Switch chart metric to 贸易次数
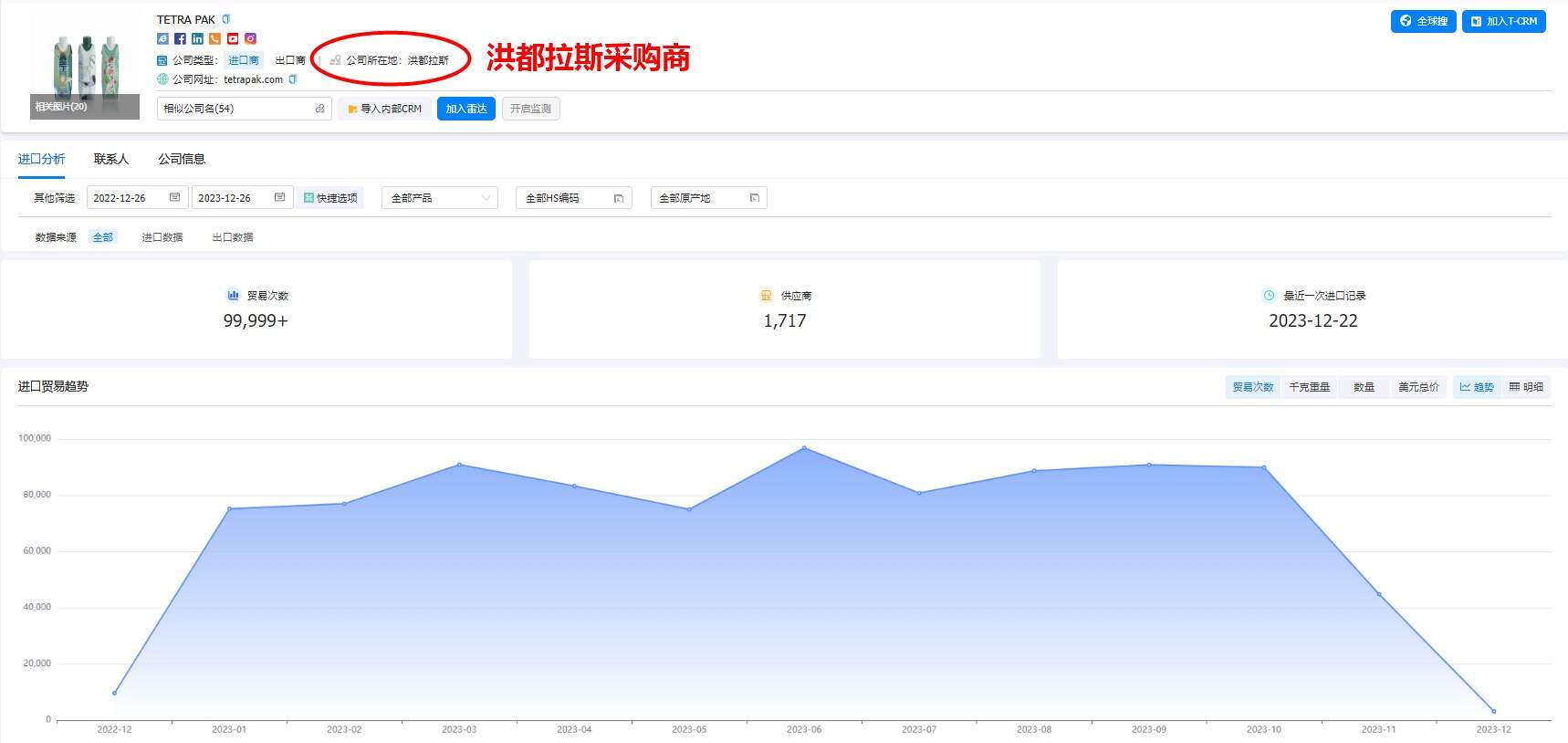This screenshot has height=743, width=1568. click(1253, 387)
